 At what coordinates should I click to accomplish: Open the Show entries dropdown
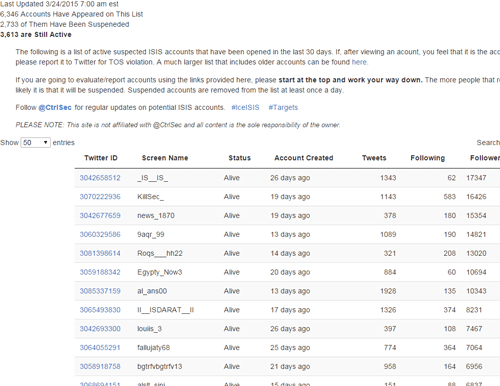(x=35, y=143)
